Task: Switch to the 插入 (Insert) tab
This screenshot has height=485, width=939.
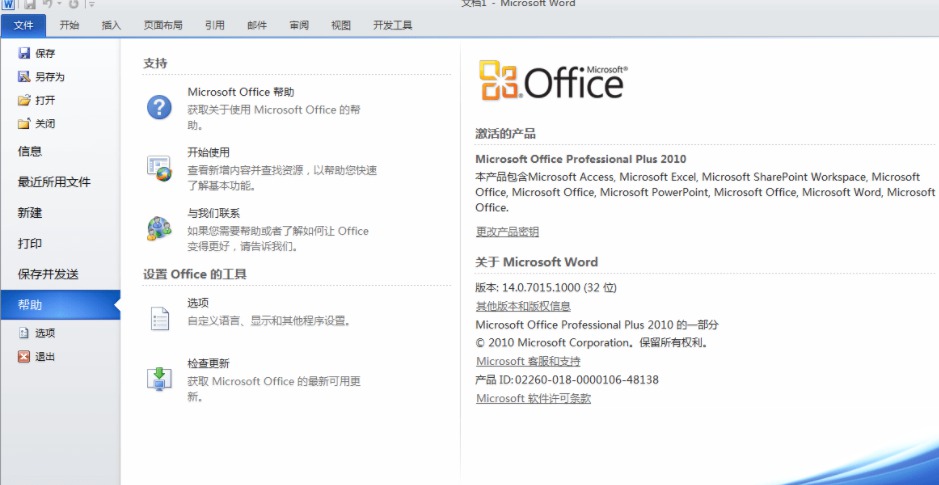Action: click(111, 25)
